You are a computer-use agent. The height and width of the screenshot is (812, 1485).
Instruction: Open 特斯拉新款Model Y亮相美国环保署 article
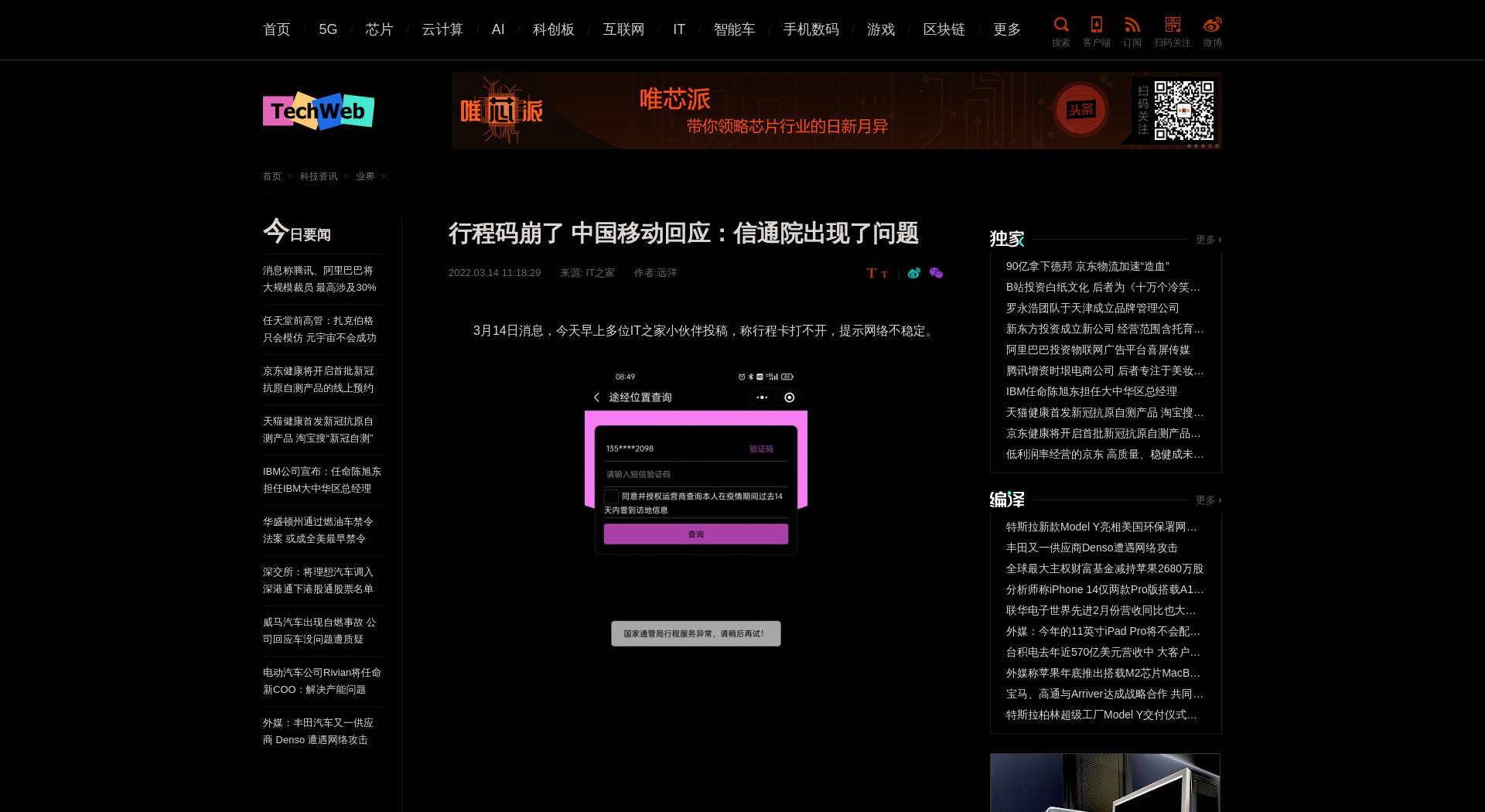tap(1102, 527)
